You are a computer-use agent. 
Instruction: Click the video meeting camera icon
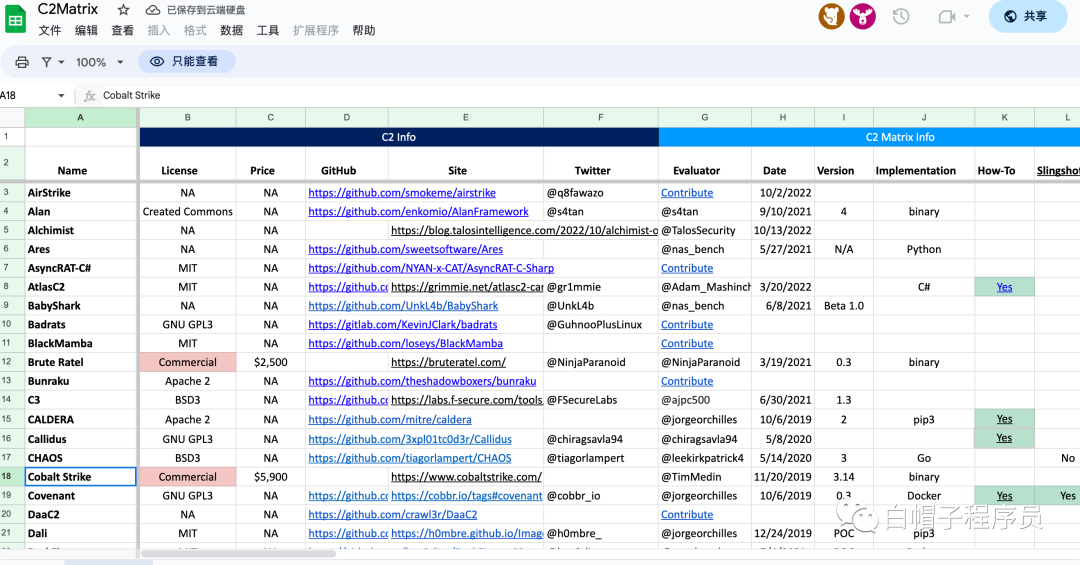coord(947,17)
